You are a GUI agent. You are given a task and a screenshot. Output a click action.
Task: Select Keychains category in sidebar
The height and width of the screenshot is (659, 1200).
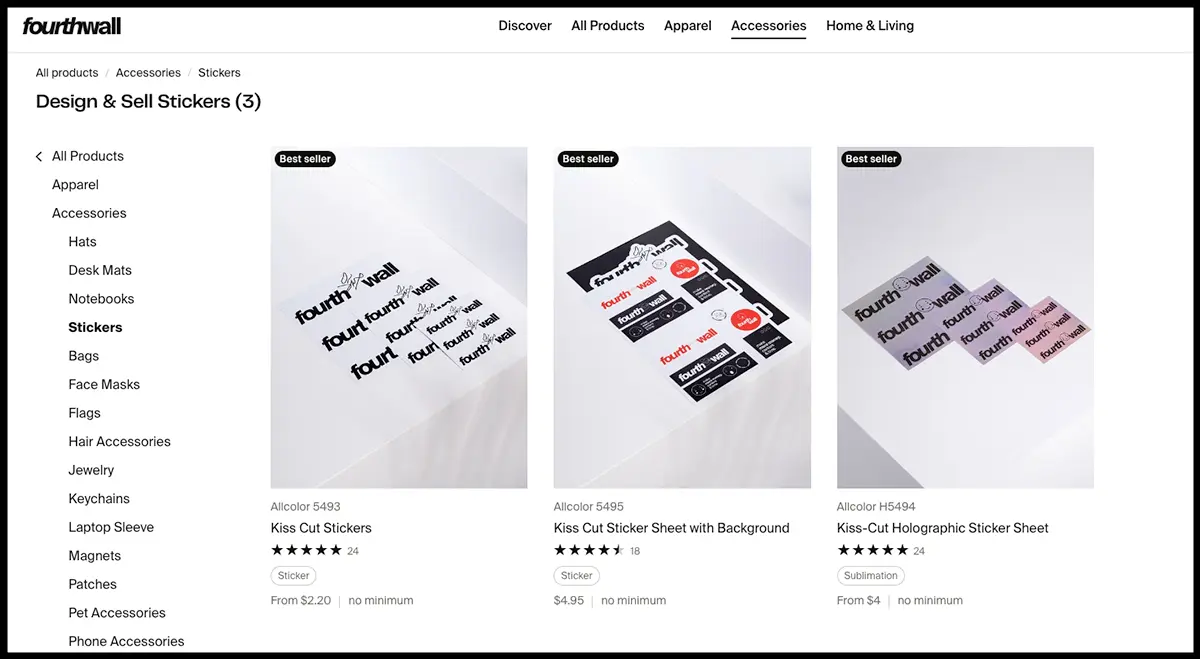[x=99, y=499]
